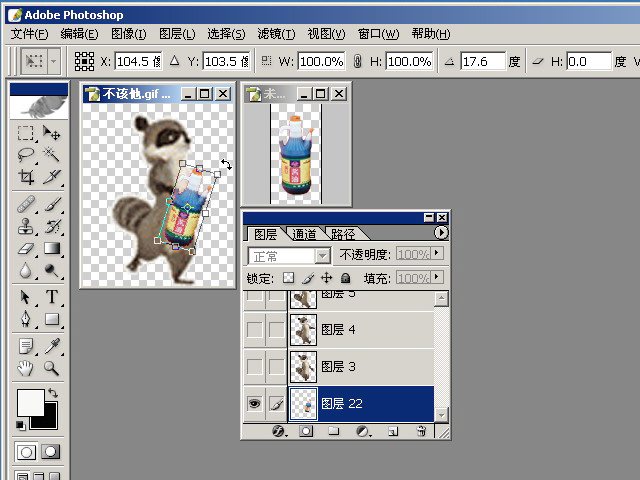Select the Dodge tool
The image size is (640, 480).
tap(51, 270)
